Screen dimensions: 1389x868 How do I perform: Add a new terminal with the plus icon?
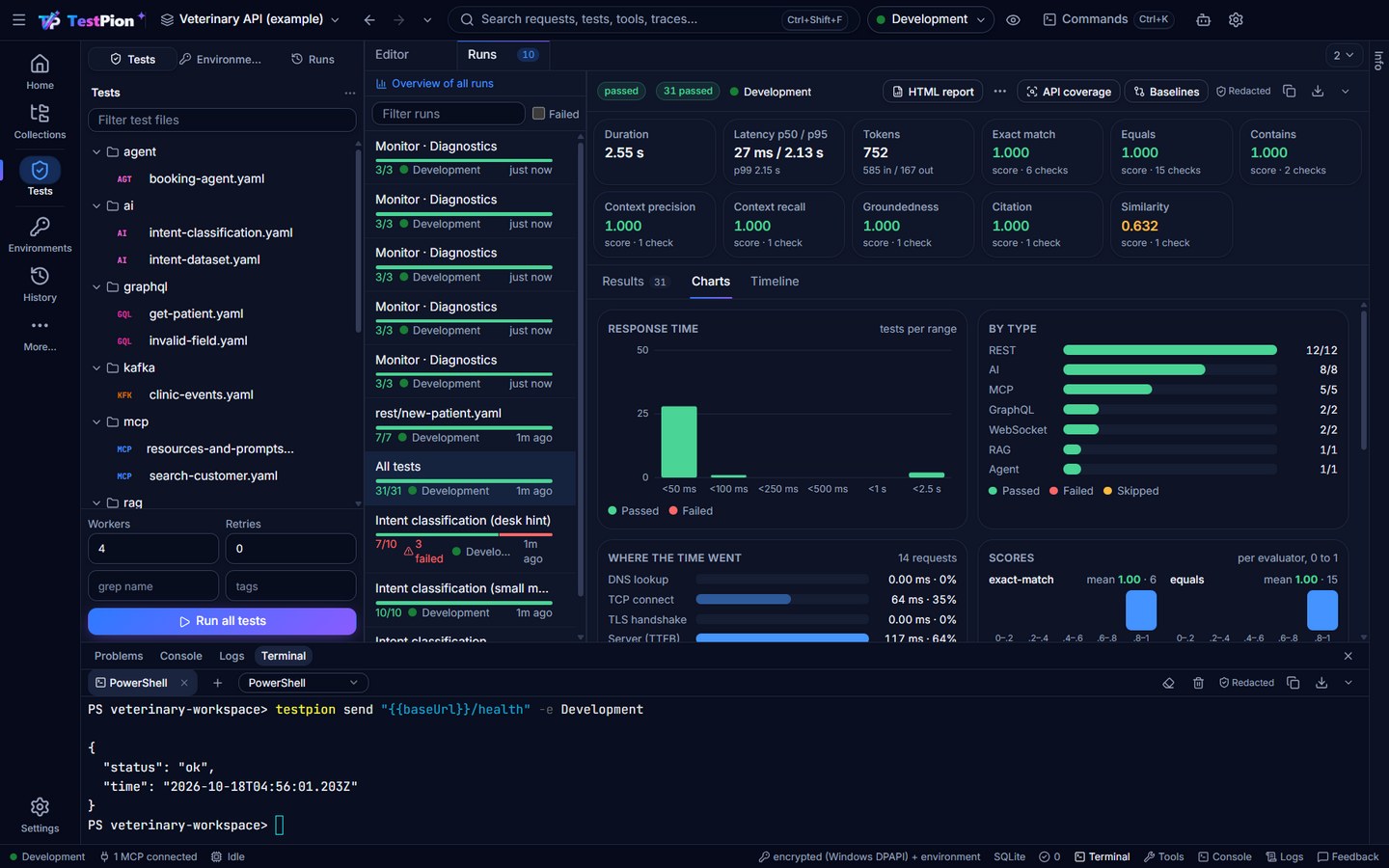pos(217,683)
